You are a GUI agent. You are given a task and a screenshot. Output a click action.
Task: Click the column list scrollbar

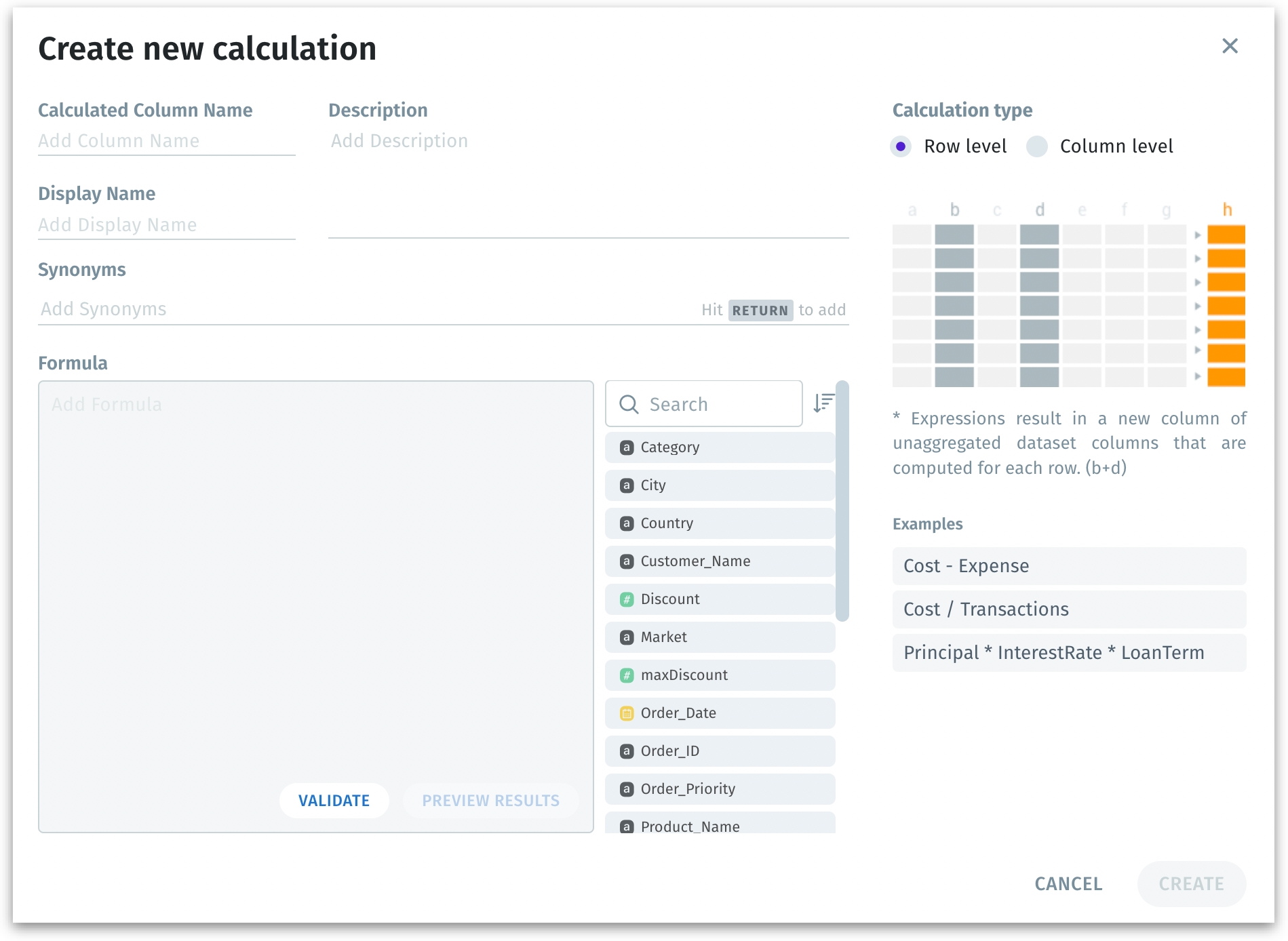842,502
